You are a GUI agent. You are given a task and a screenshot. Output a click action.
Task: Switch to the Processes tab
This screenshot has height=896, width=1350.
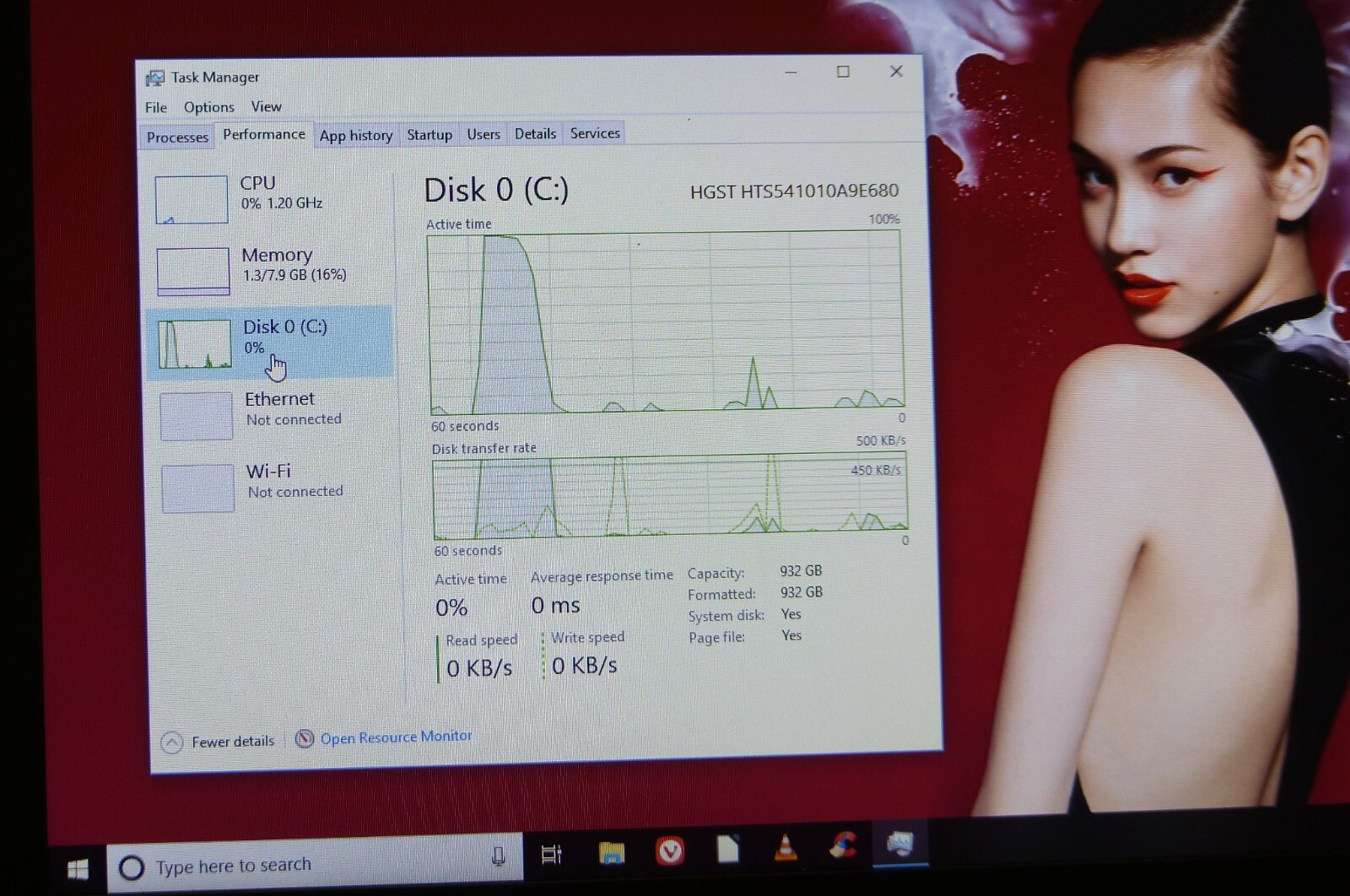[177, 137]
